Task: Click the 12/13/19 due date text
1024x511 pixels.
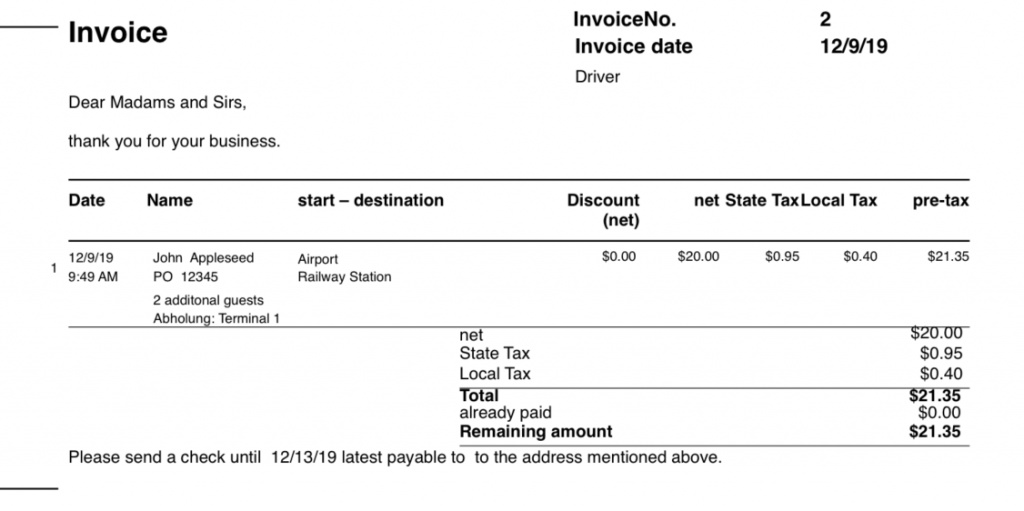Action: click(304, 457)
